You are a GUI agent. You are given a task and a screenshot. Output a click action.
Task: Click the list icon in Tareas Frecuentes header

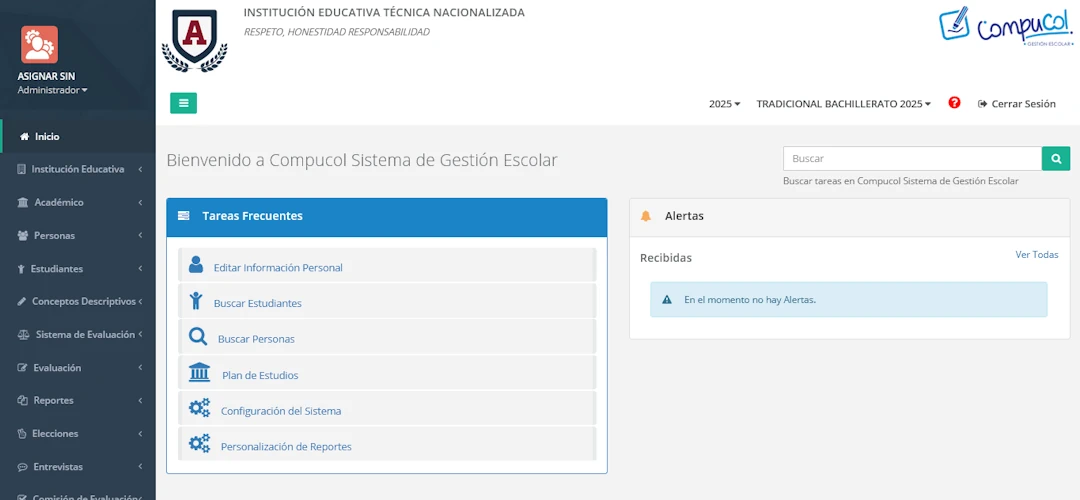pyautogui.click(x=183, y=216)
